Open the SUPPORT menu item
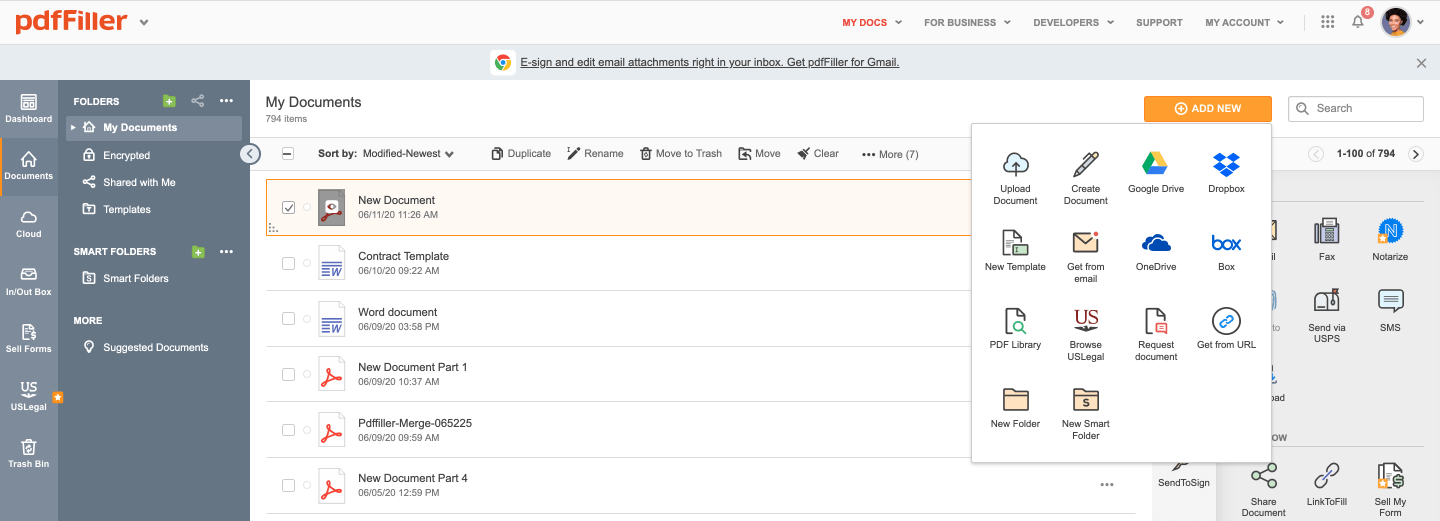 (1159, 22)
